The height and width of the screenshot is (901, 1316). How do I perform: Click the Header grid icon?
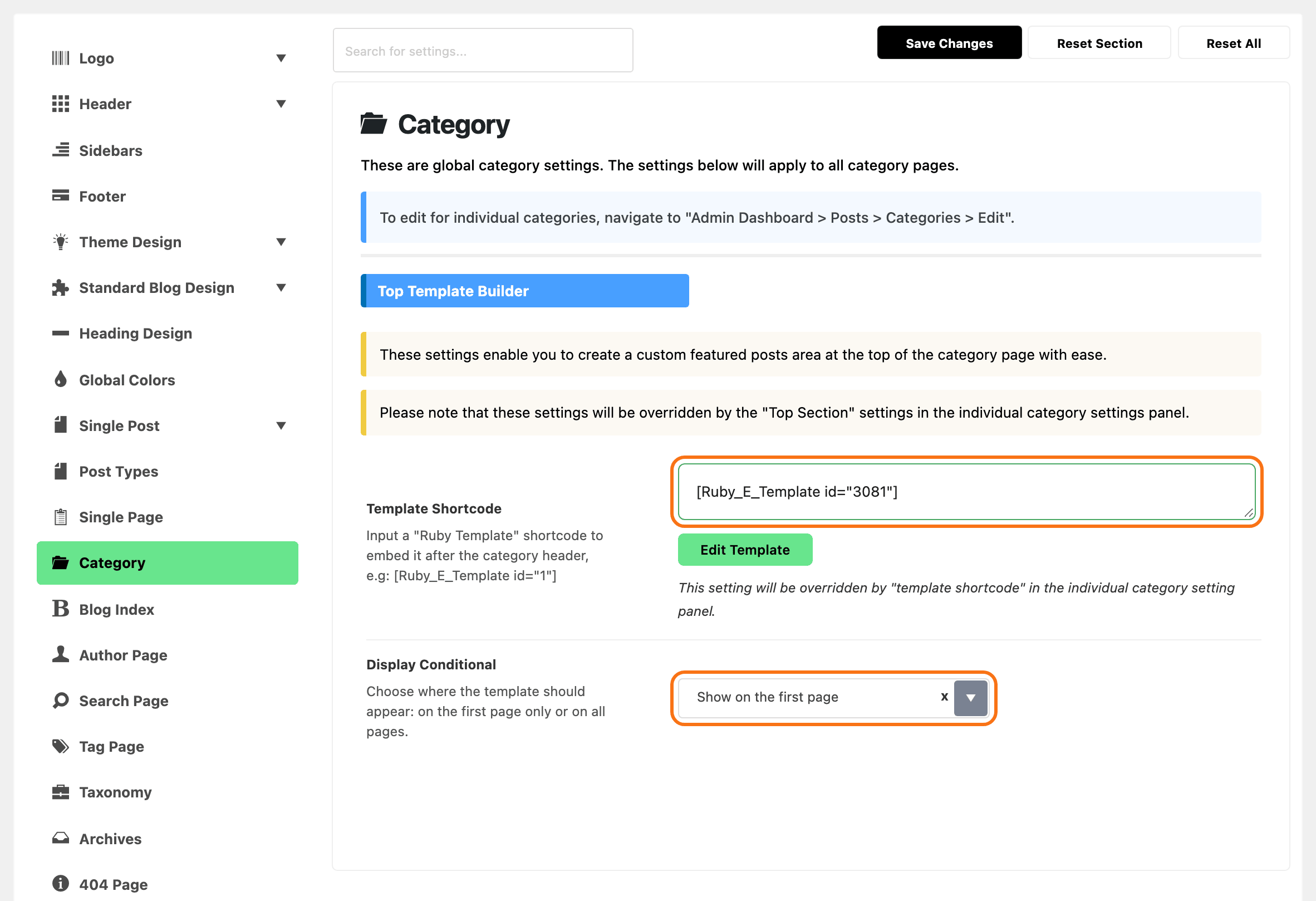[61, 104]
